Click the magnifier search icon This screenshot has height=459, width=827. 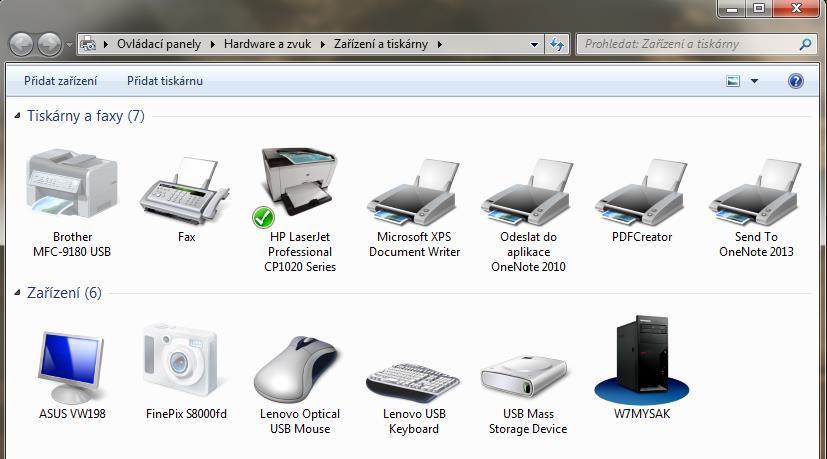pos(805,44)
